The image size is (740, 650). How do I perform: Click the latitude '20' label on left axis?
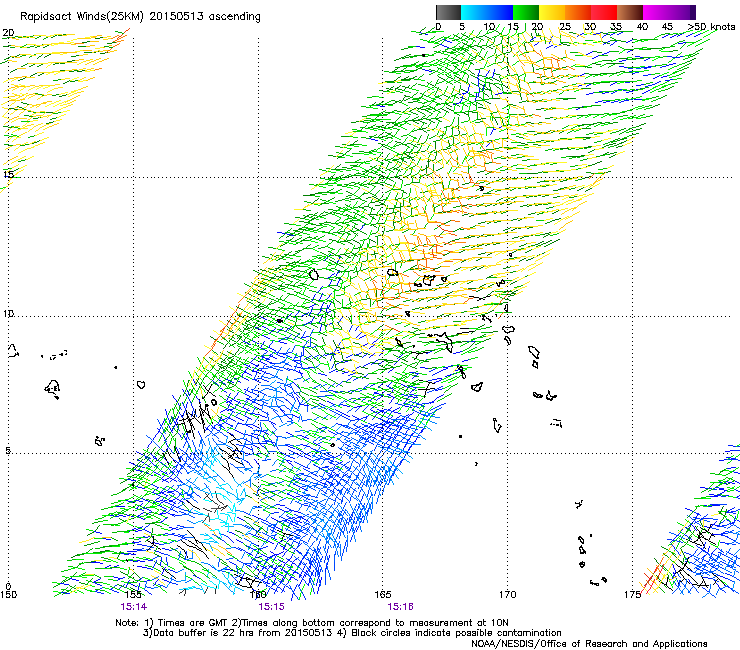click(8, 33)
